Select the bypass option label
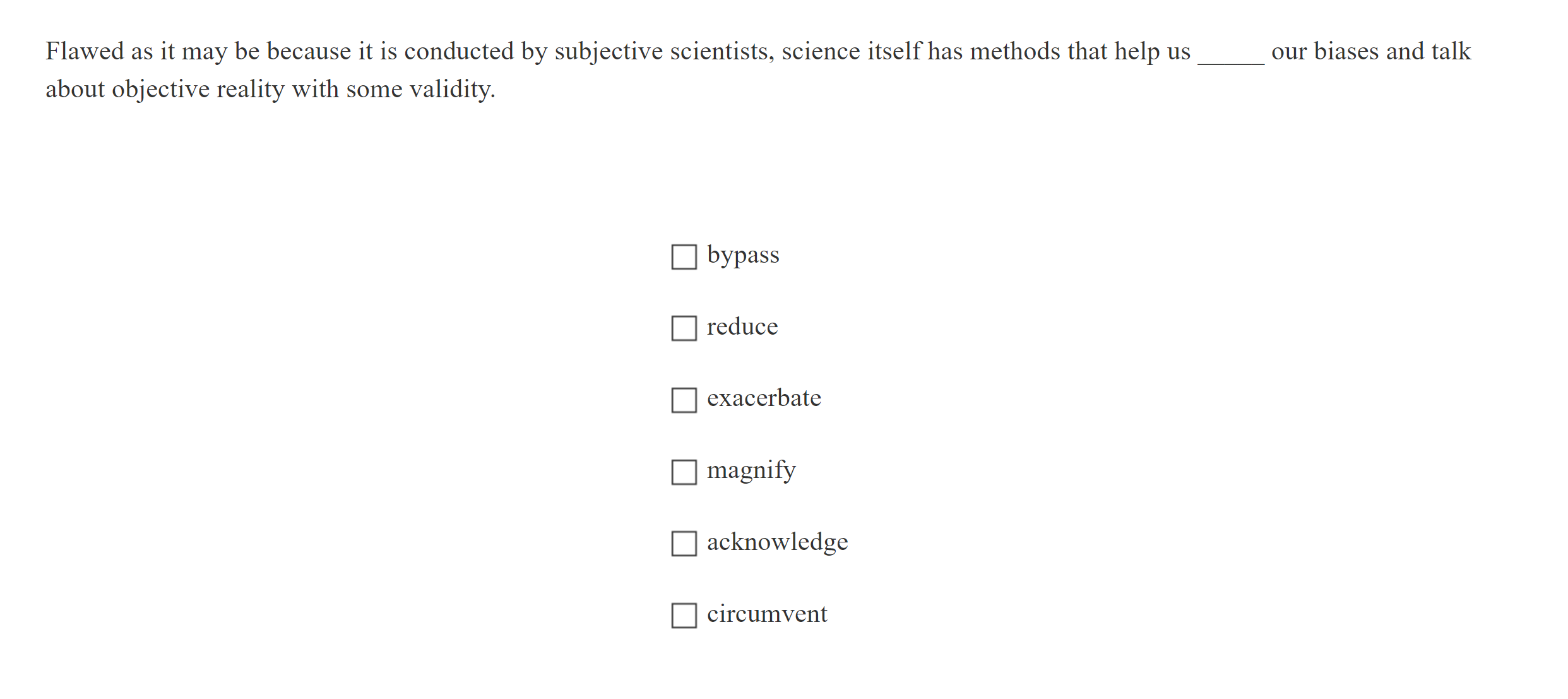The height and width of the screenshot is (699, 1568). coord(743,255)
